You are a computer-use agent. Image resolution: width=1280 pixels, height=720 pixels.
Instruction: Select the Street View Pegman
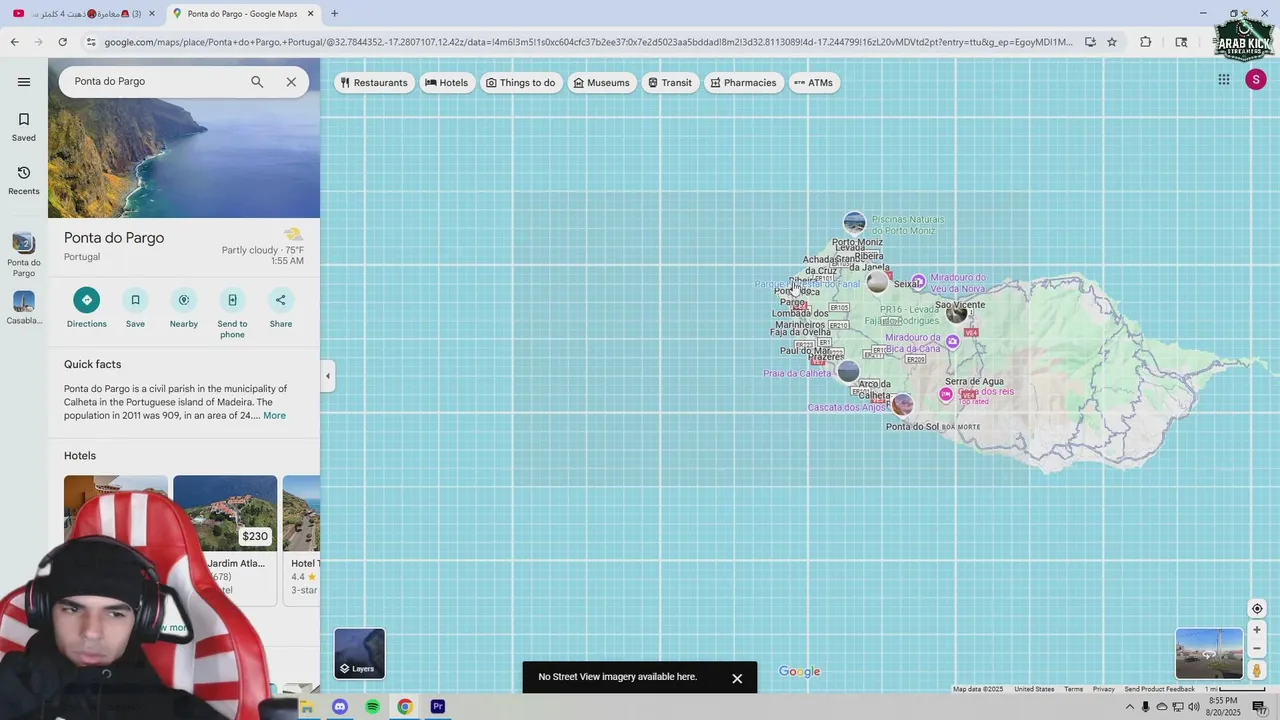point(1257,671)
